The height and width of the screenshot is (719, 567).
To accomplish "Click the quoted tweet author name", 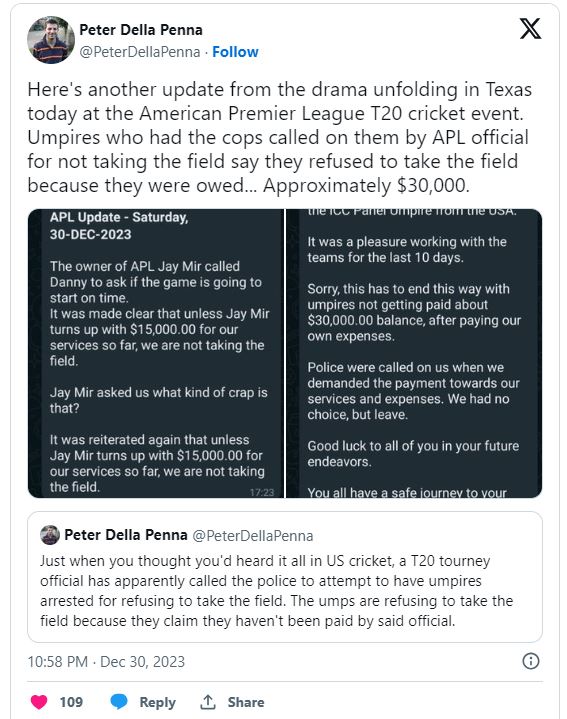I will [126, 535].
